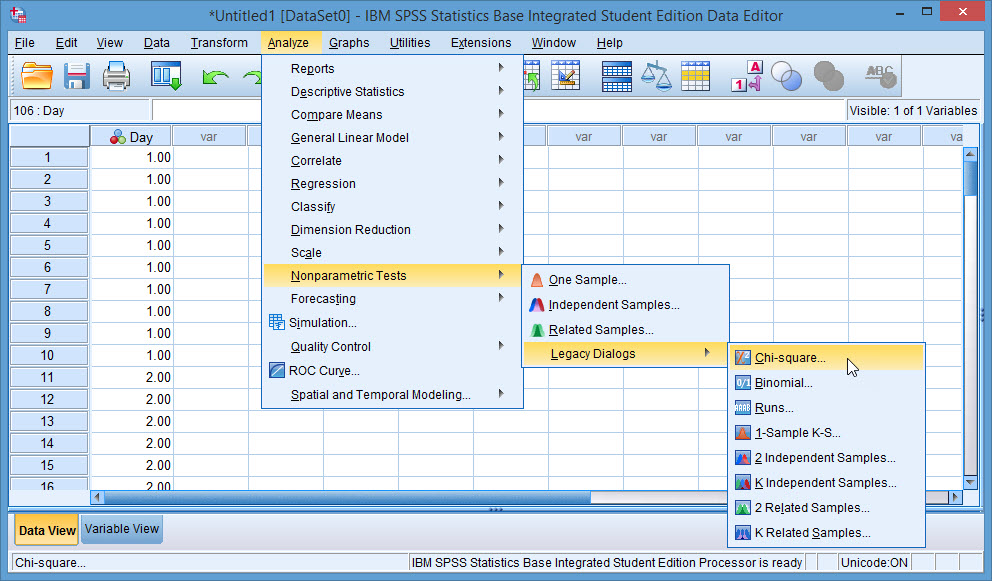Click the 2 Independent Samples icon

(x=743, y=458)
